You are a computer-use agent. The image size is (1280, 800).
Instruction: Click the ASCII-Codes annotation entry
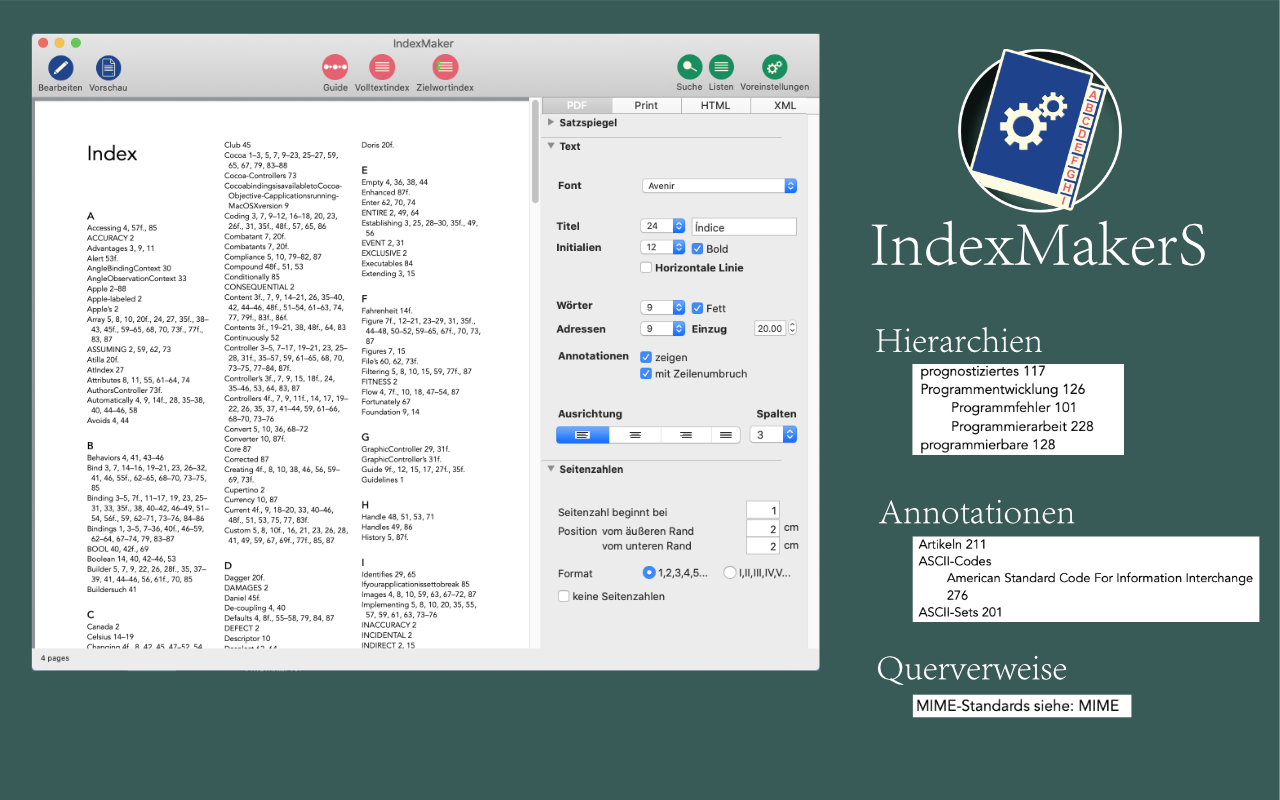(x=955, y=561)
